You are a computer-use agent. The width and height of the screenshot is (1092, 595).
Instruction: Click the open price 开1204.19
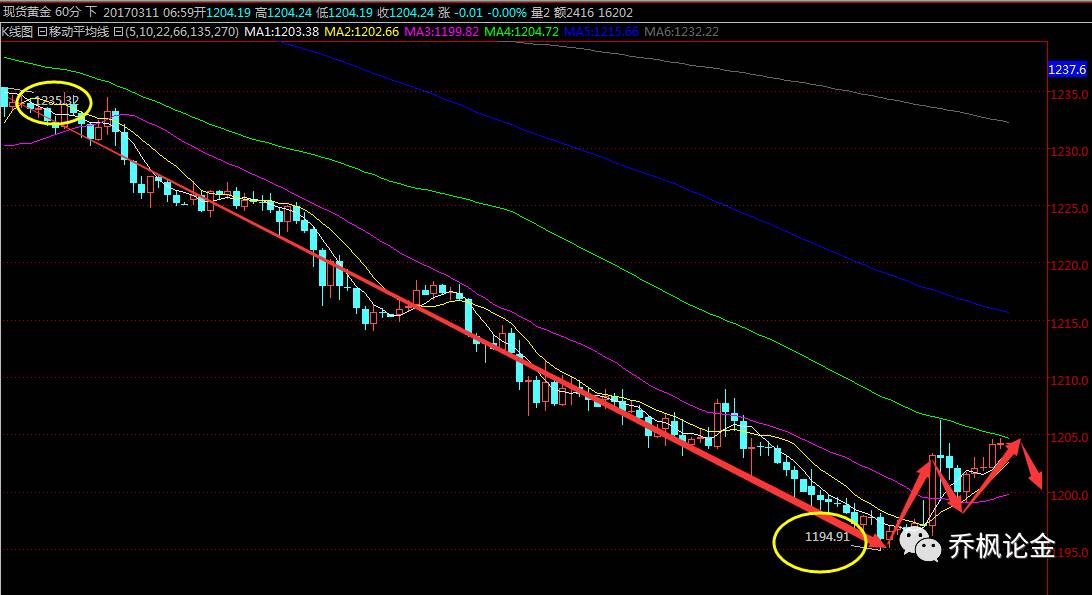click(x=223, y=12)
